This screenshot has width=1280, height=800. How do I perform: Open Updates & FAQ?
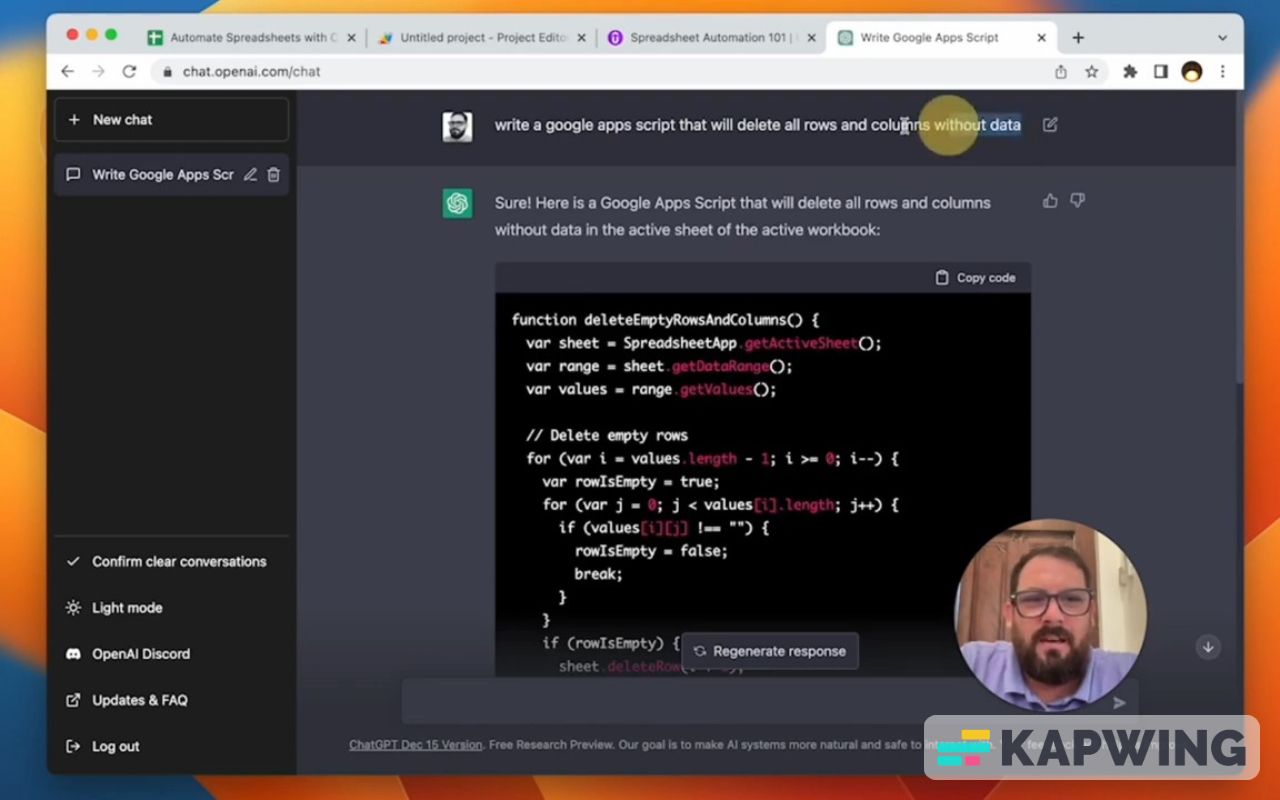click(171, 700)
